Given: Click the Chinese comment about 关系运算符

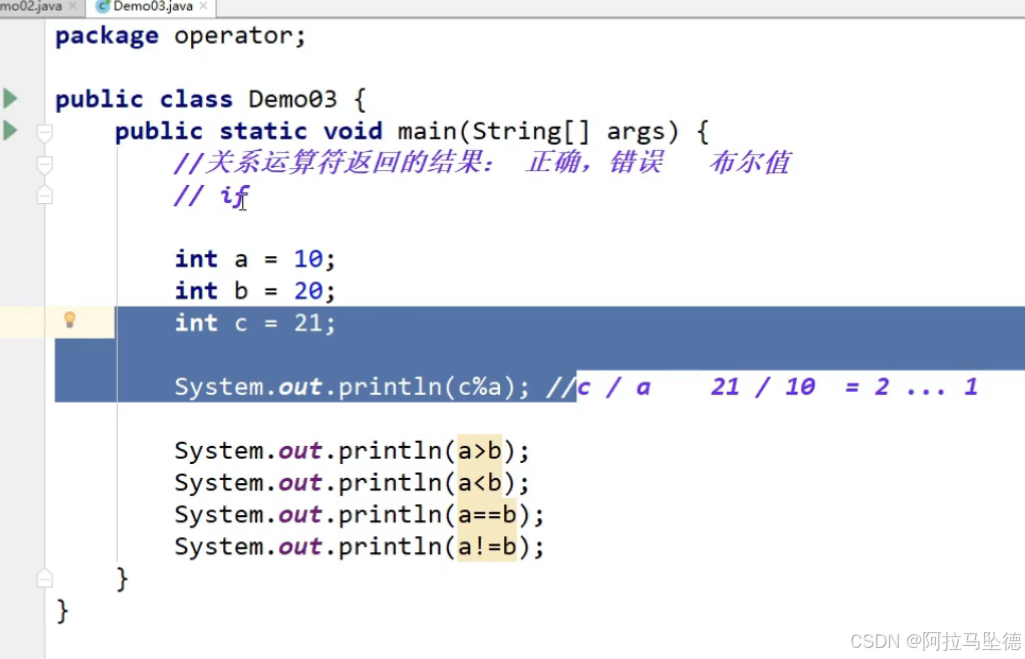Looking at the screenshot, I should click(x=482, y=162).
